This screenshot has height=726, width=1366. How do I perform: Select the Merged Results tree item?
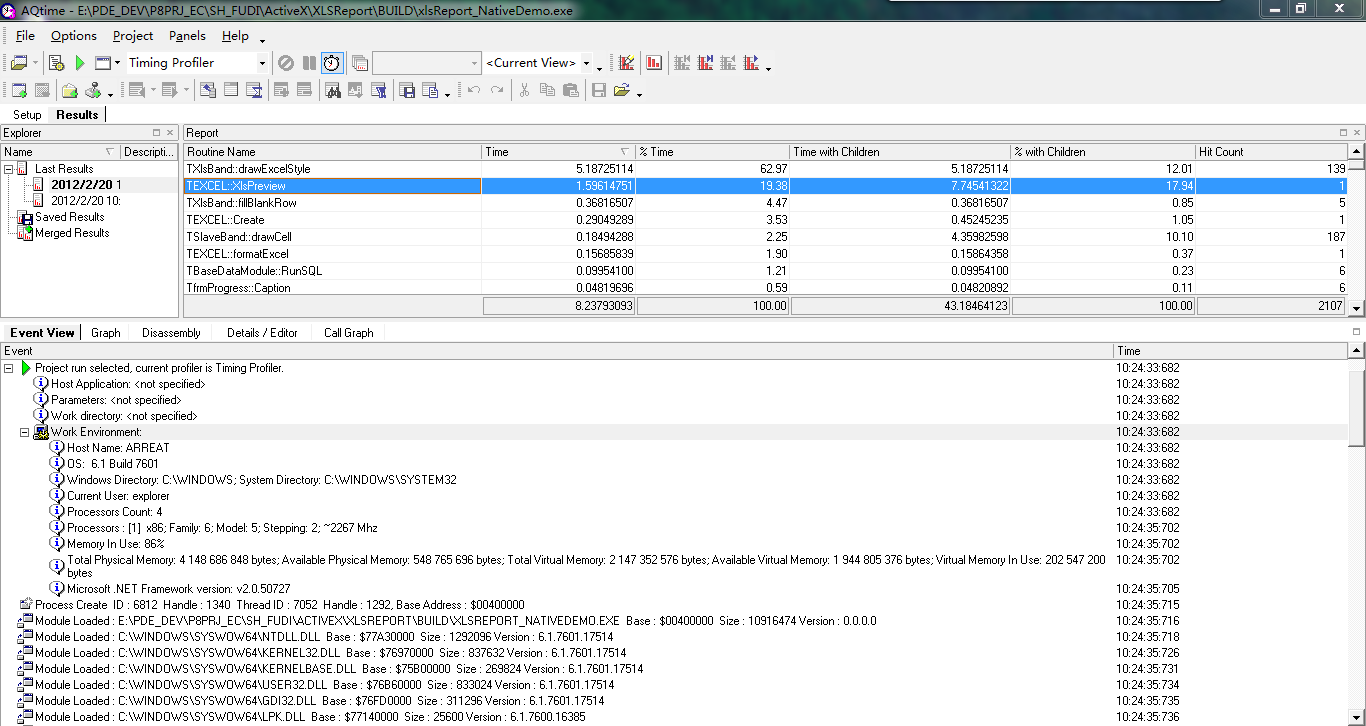point(72,233)
